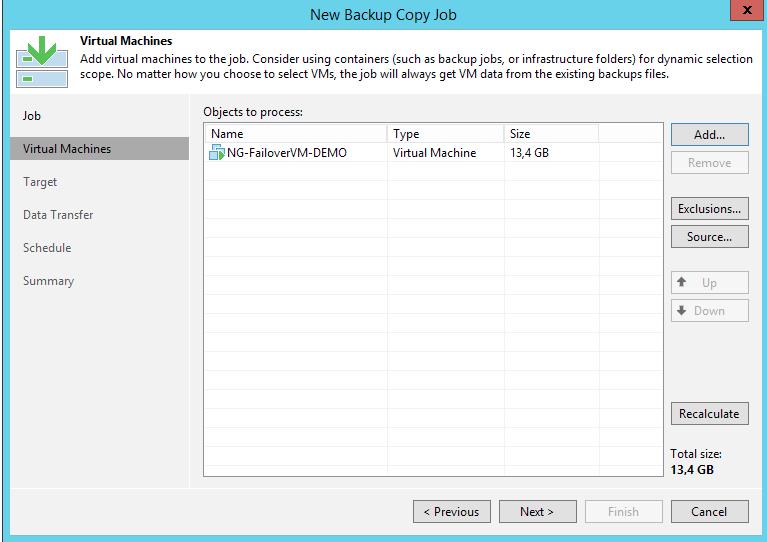Click the greyed-out Remove button
Viewport: 767px width, 542px height.
point(709,162)
